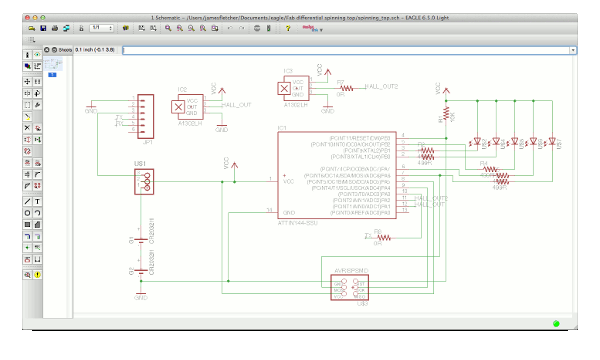The image size is (600, 360).
Task: Open a file with the Open toolbar icon
Action: [x=32, y=28]
